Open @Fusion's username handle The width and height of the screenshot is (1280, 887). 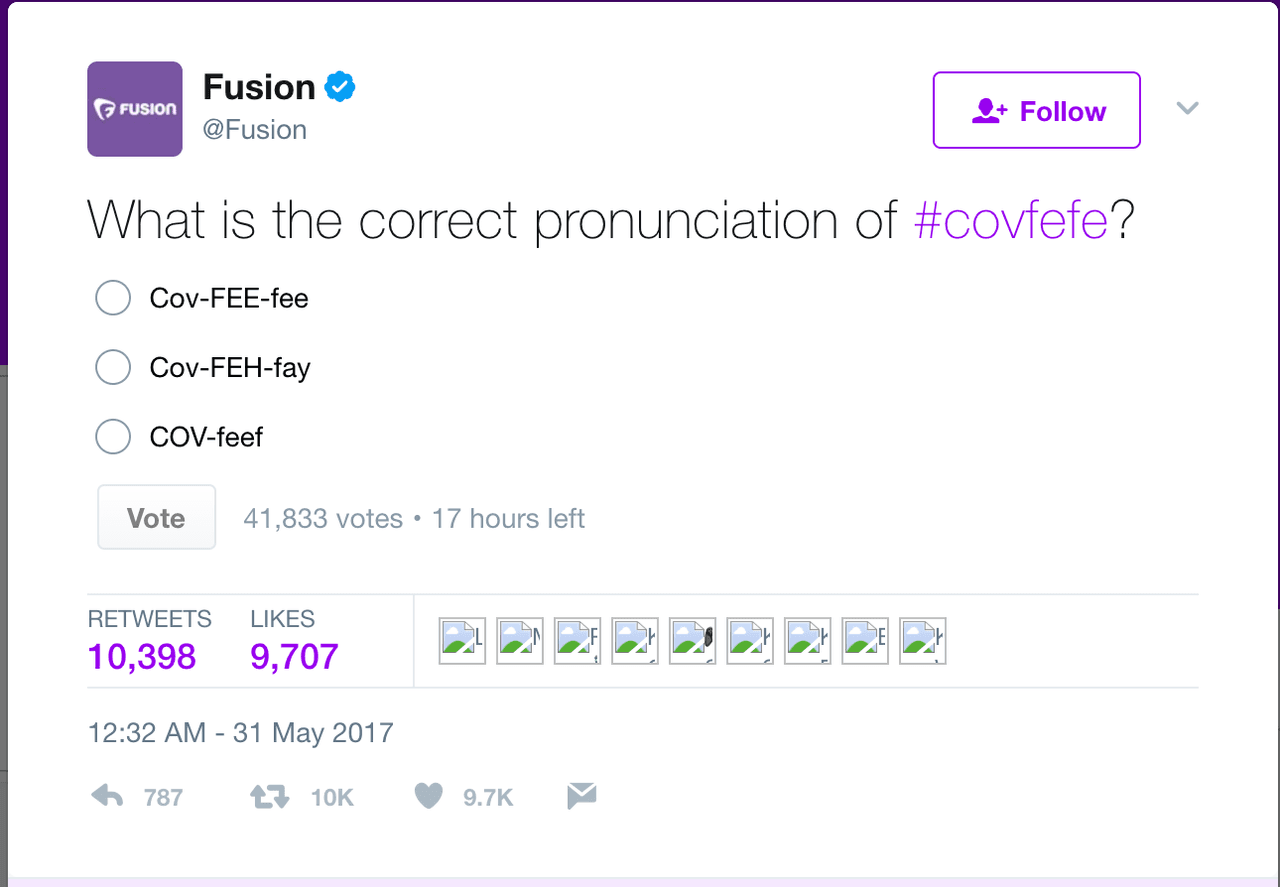coord(255,129)
